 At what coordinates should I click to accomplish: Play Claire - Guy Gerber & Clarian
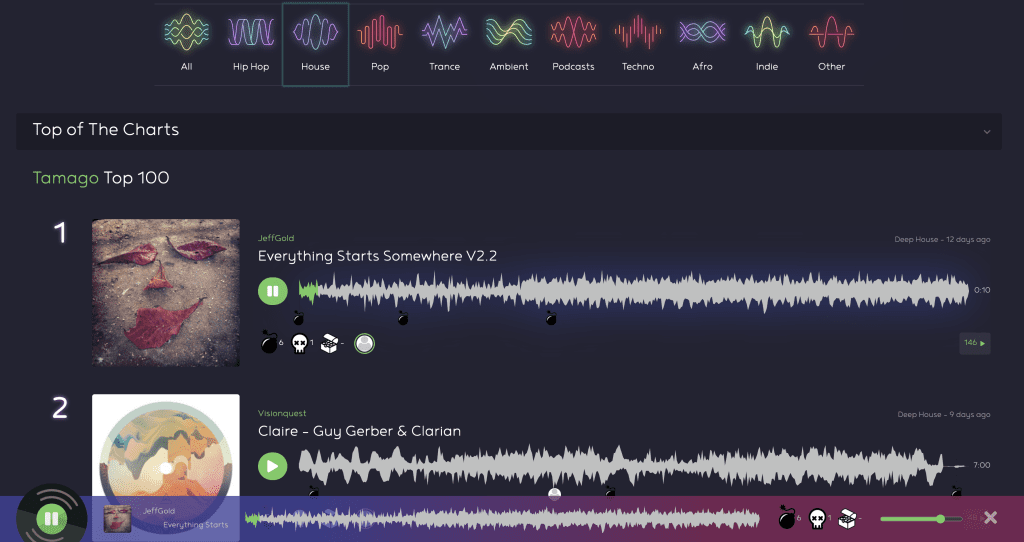(x=272, y=466)
